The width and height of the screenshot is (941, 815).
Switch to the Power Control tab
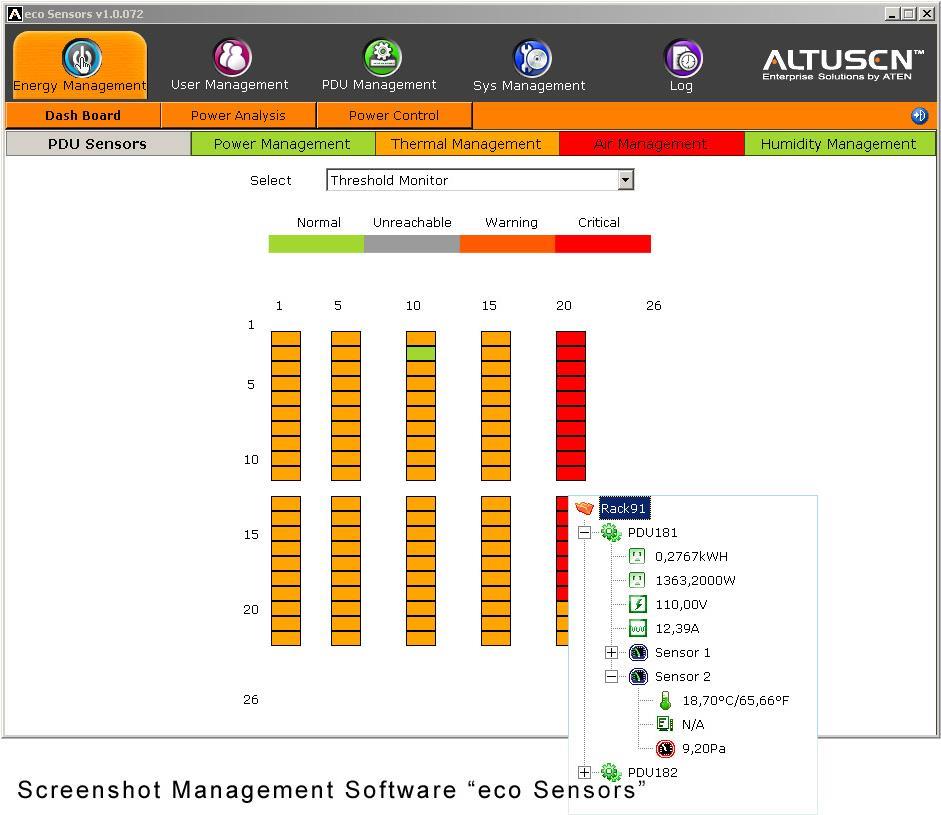point(394,116)
